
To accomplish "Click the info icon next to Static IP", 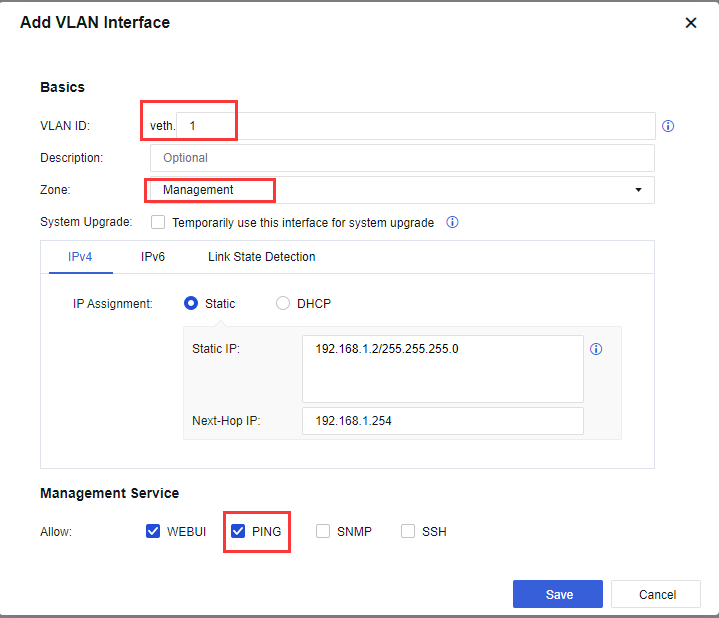I will click(596, 350).
